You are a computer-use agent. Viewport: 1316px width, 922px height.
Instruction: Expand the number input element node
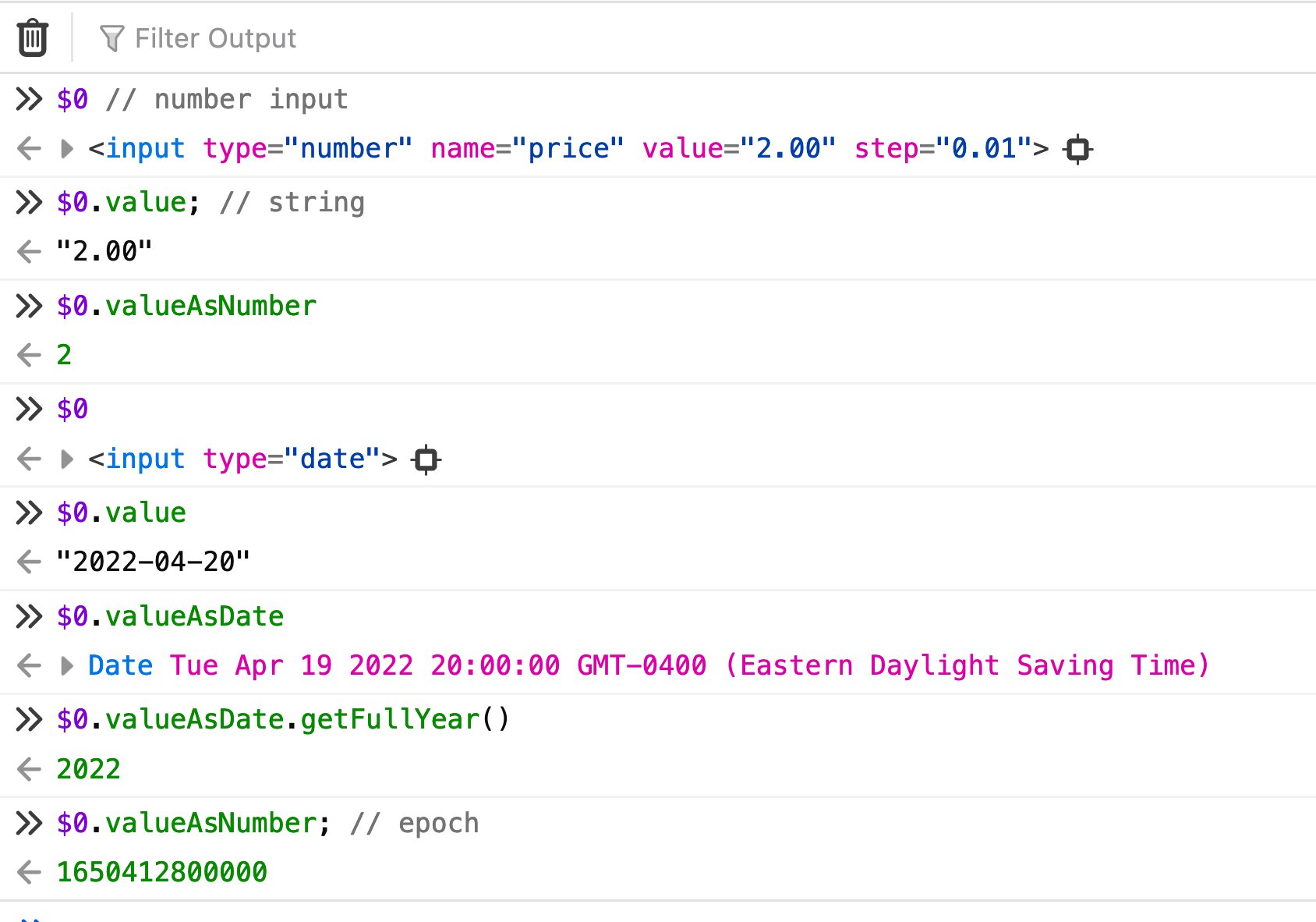click(x=65, y=149)
